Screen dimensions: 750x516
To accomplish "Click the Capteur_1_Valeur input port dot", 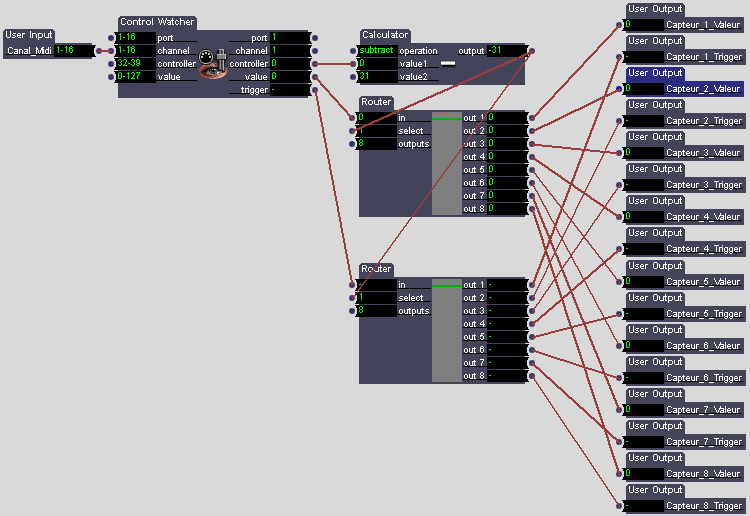I will (621, 25).
